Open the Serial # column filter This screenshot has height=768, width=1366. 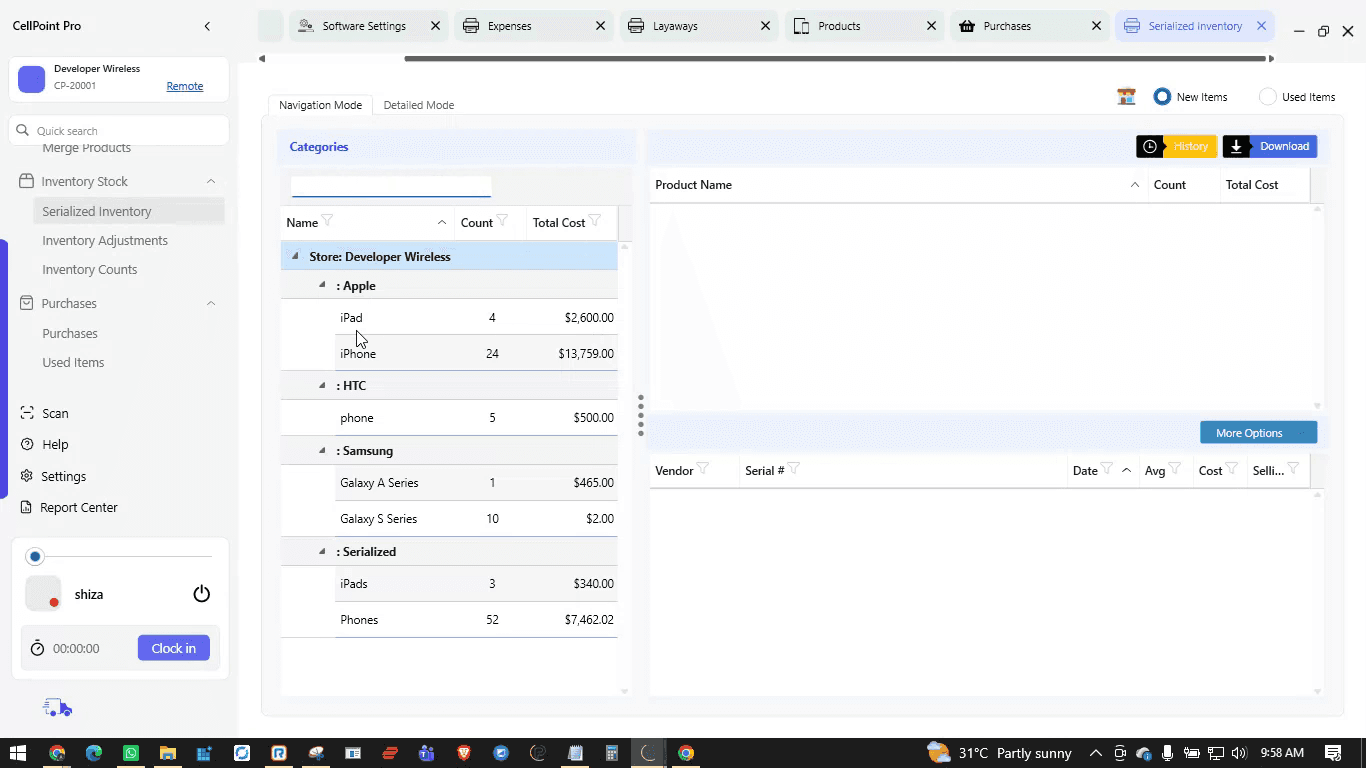click(x=794, y=469)
